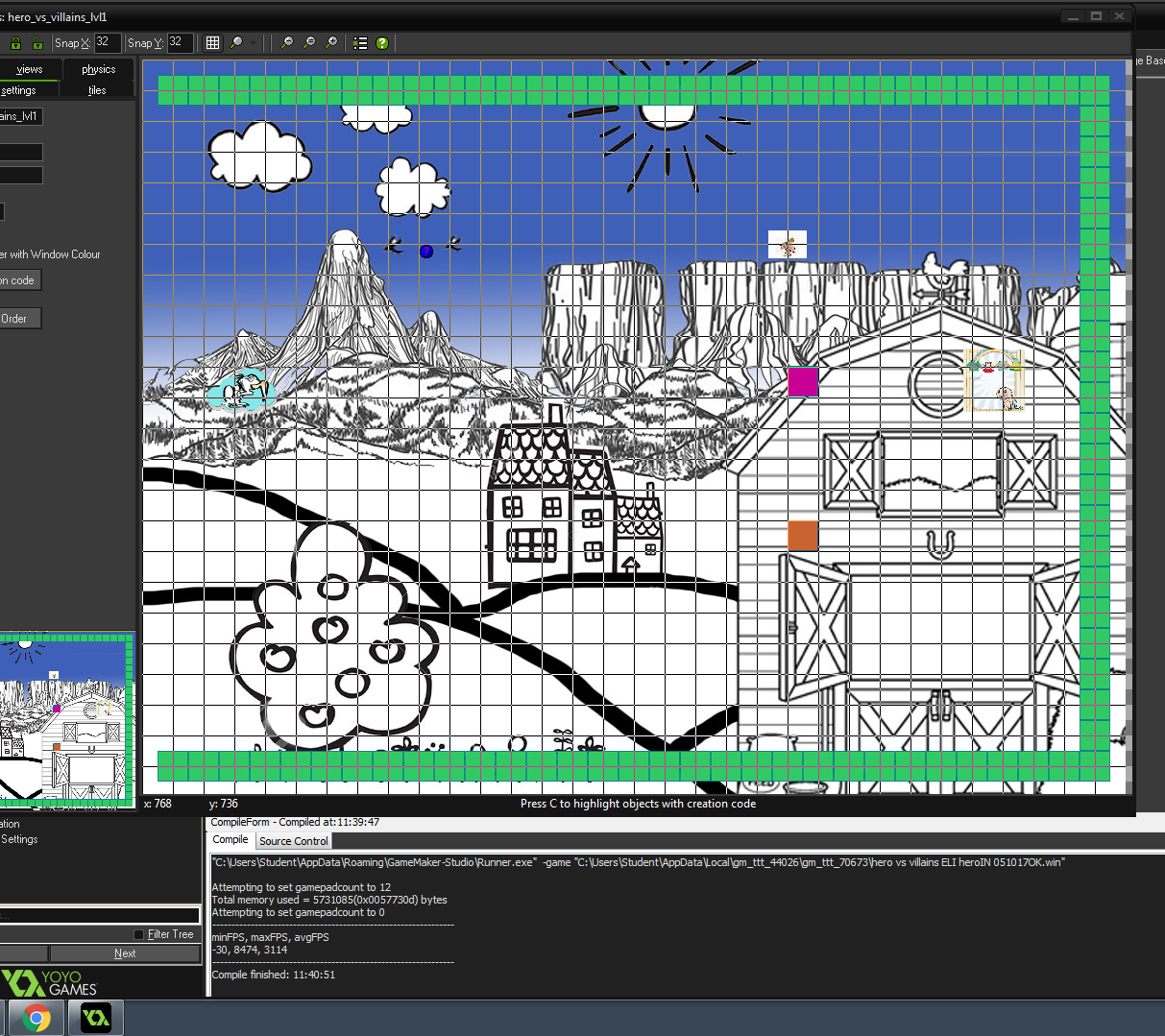
Task: Reset zoom with the middle magnifier icon
Action: (x=309, y=43)
